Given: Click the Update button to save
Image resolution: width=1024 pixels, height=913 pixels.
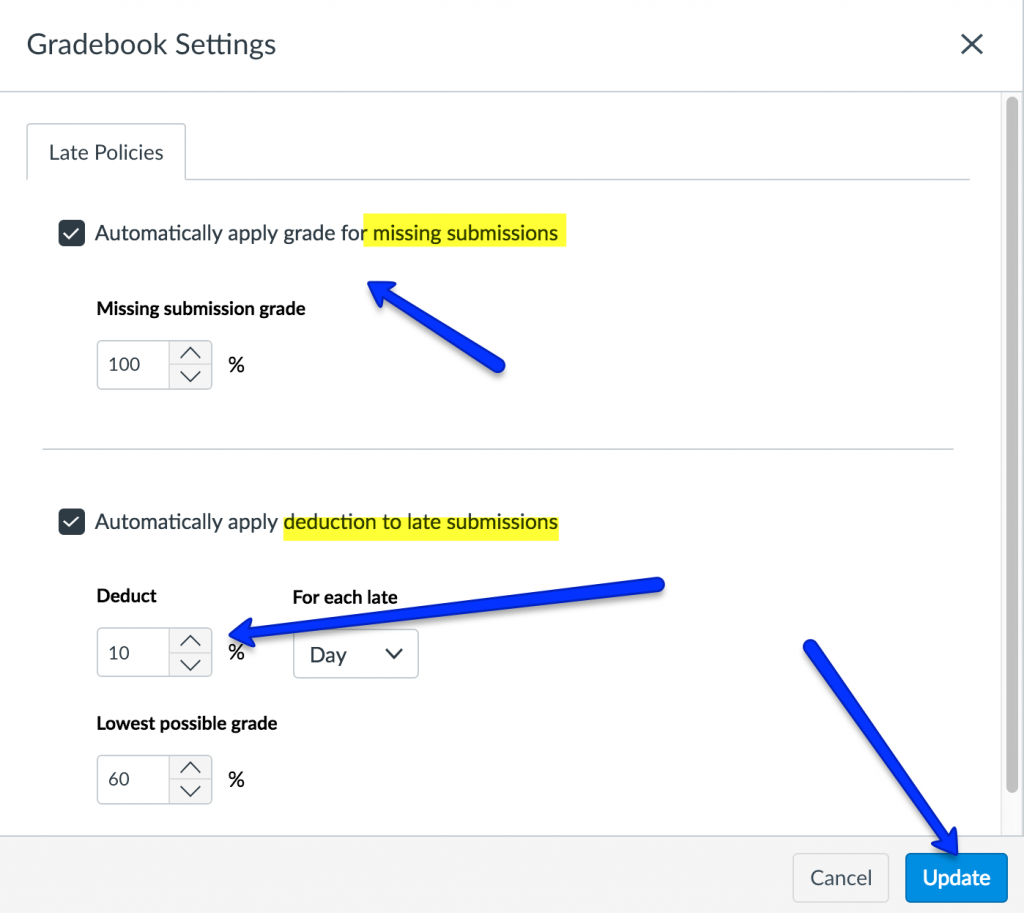Looking at the screenshot, I should (956, 878).
